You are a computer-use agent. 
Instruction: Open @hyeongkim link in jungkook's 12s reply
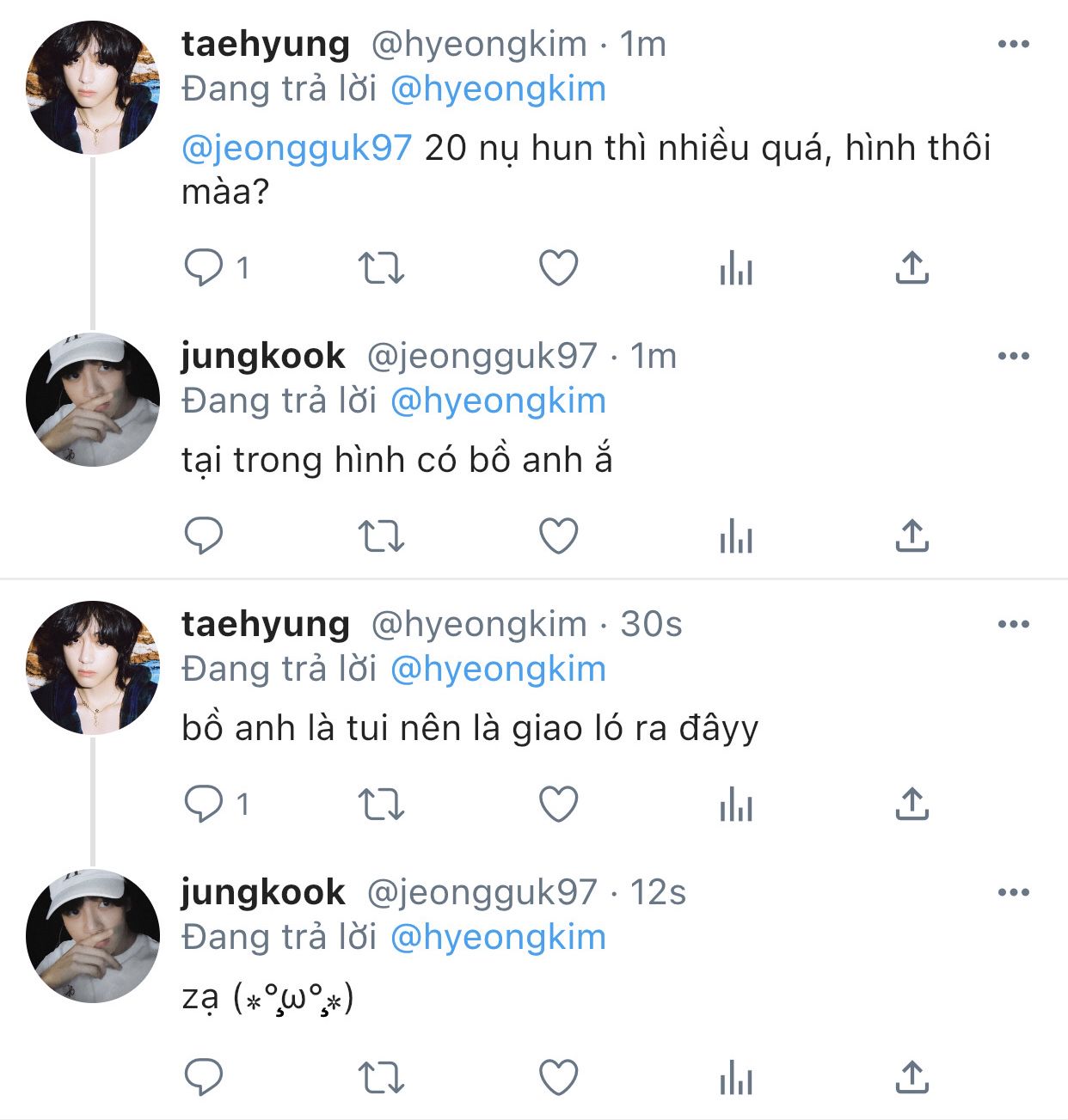(x=498, y=937)
